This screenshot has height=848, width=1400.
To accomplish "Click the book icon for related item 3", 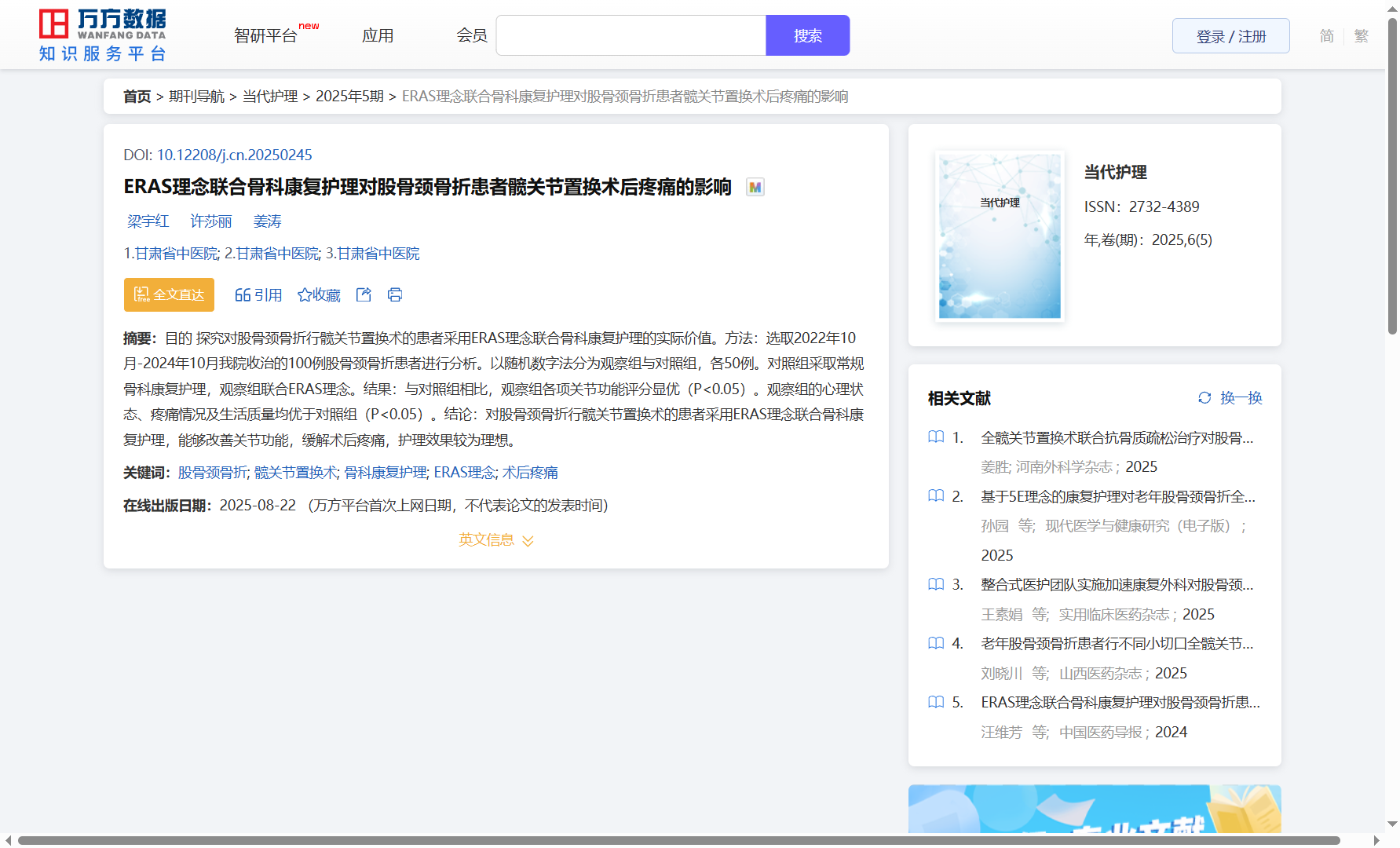I will (x=936, y=584).
